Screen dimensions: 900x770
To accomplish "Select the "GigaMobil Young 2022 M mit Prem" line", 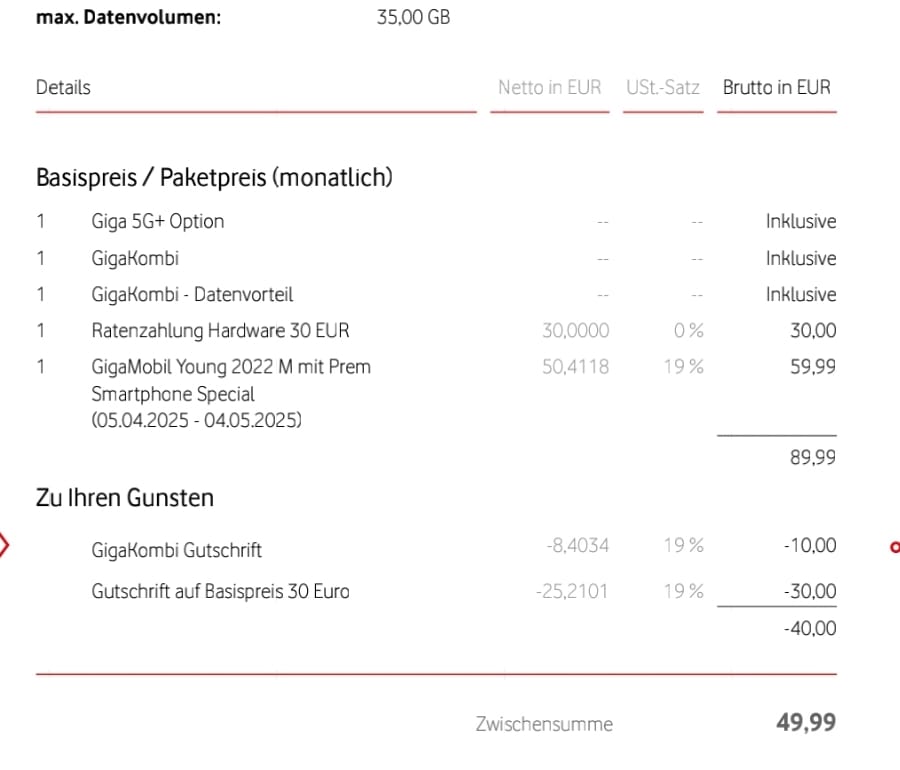I will click(231, 367).
